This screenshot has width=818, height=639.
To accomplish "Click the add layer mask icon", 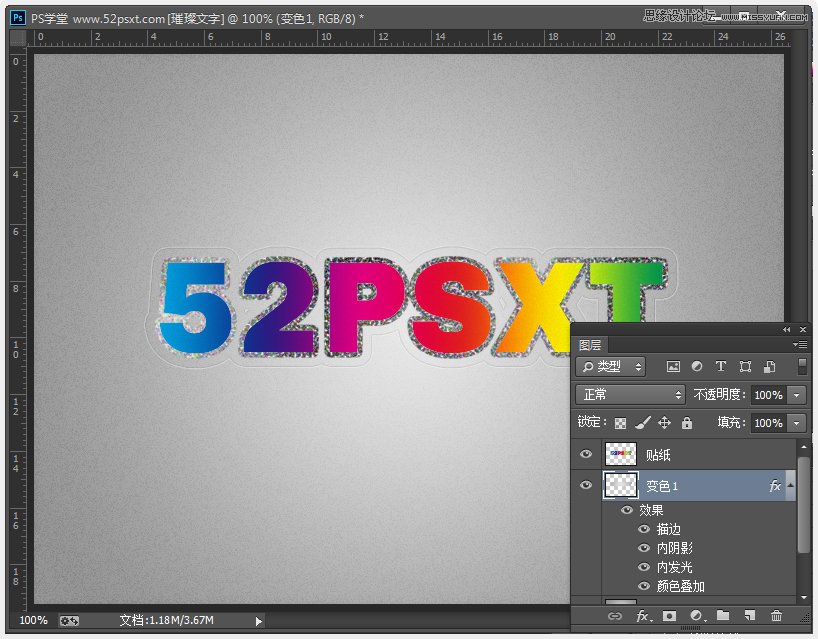I will point(669,616).
